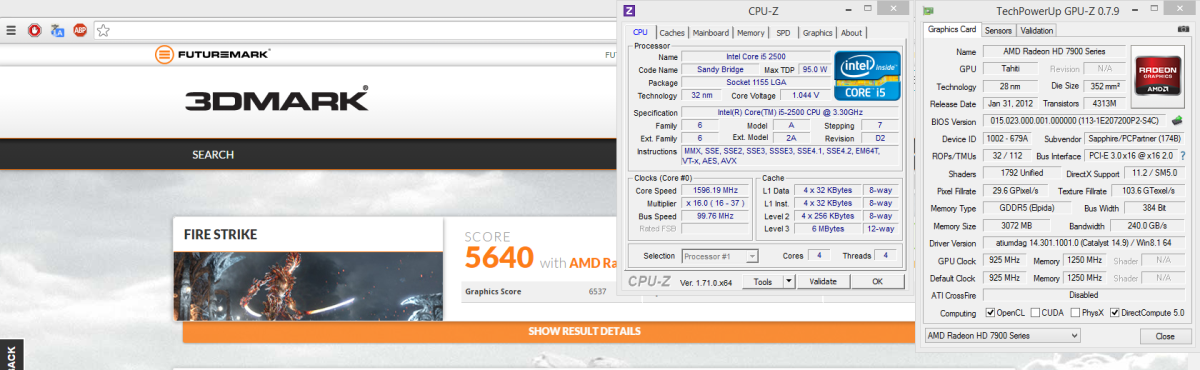The height and width of the screenshot is (370, 1200).
Task: Open the Tools dropdown arrow in CPU-Z
Action: tap(789, 282)
